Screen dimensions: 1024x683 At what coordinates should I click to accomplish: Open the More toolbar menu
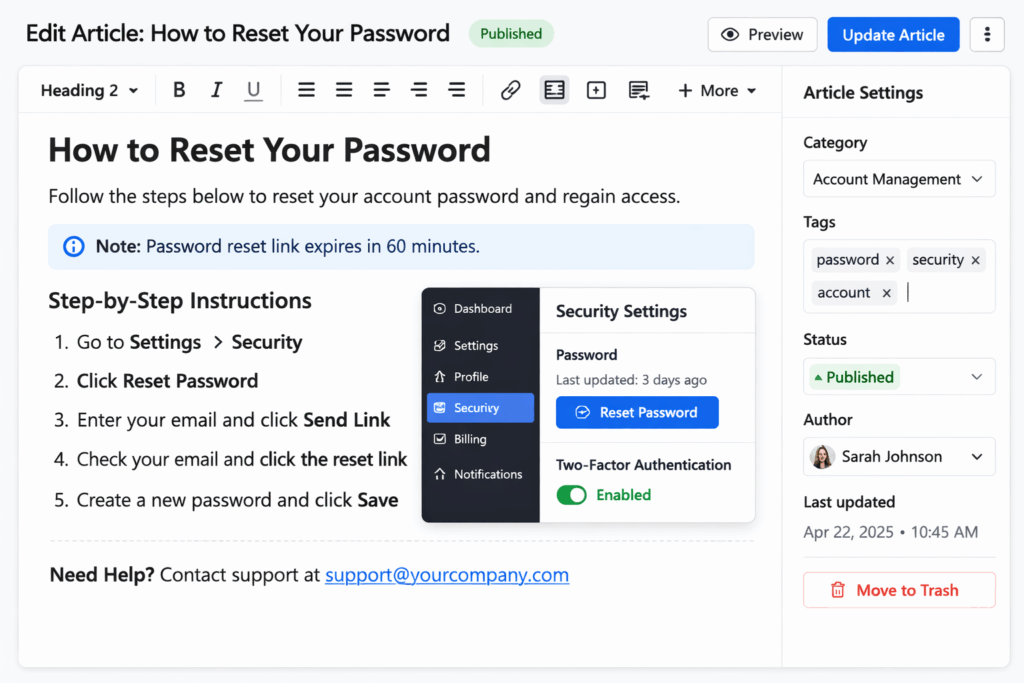tap(717, 90)
